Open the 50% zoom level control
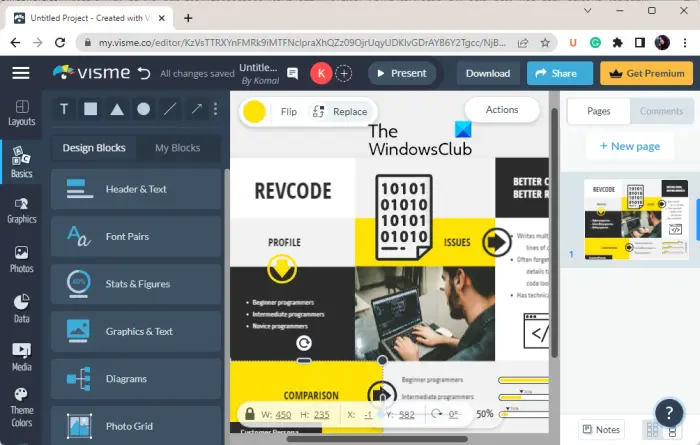Viewport: 700px width, 445px height. click(484, 414)
